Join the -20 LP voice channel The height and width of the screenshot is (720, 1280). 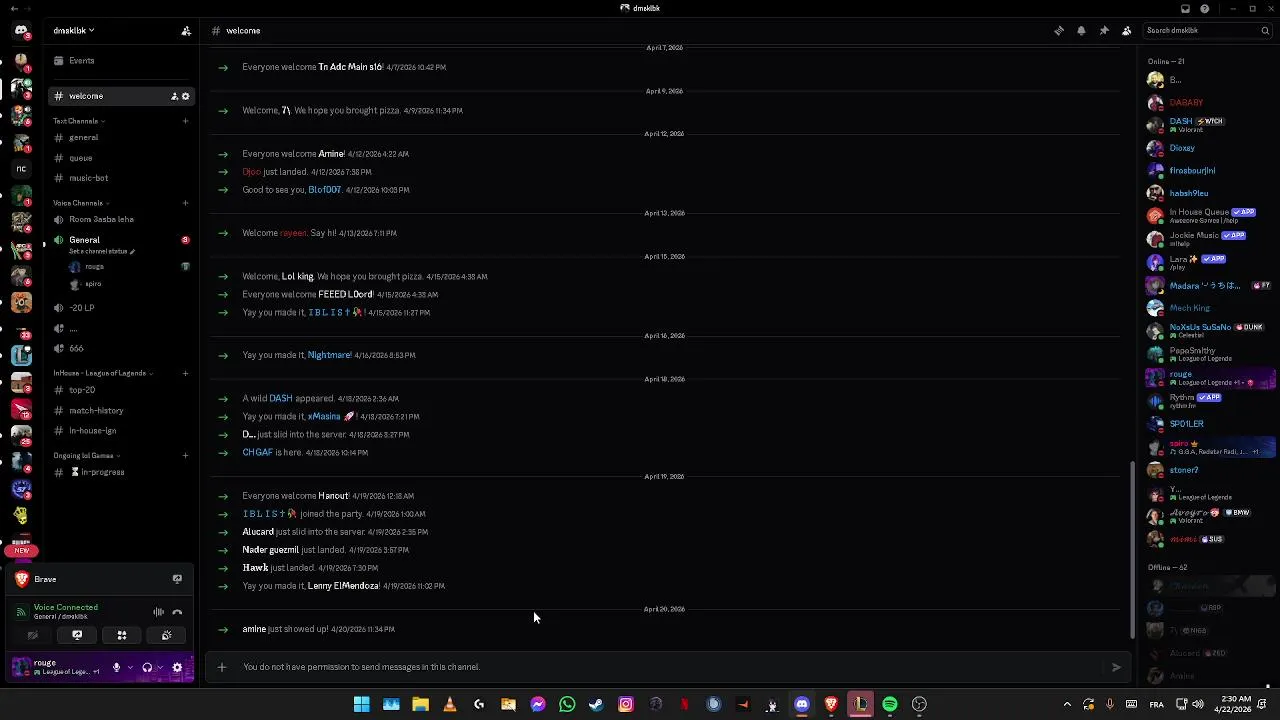[120, 308]
